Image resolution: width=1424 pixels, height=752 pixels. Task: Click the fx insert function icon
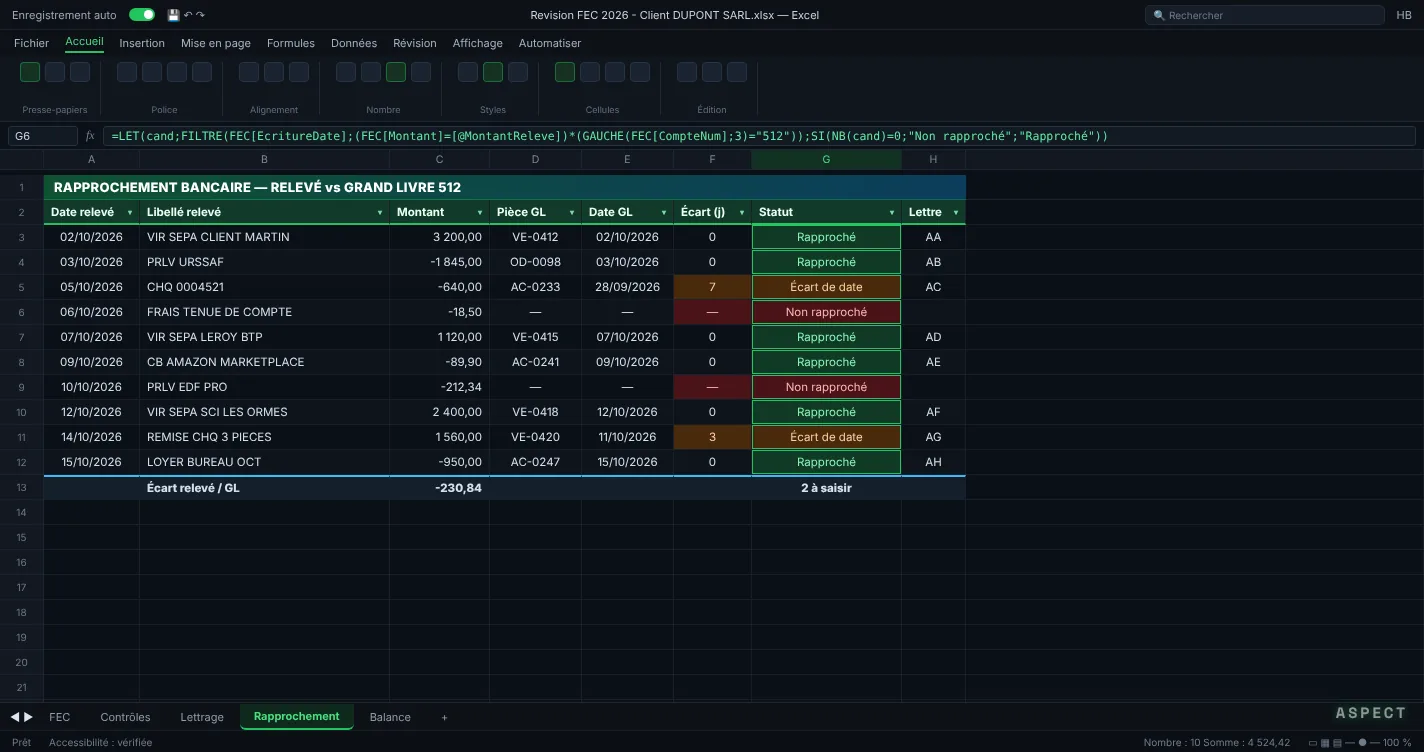point(90,136)
